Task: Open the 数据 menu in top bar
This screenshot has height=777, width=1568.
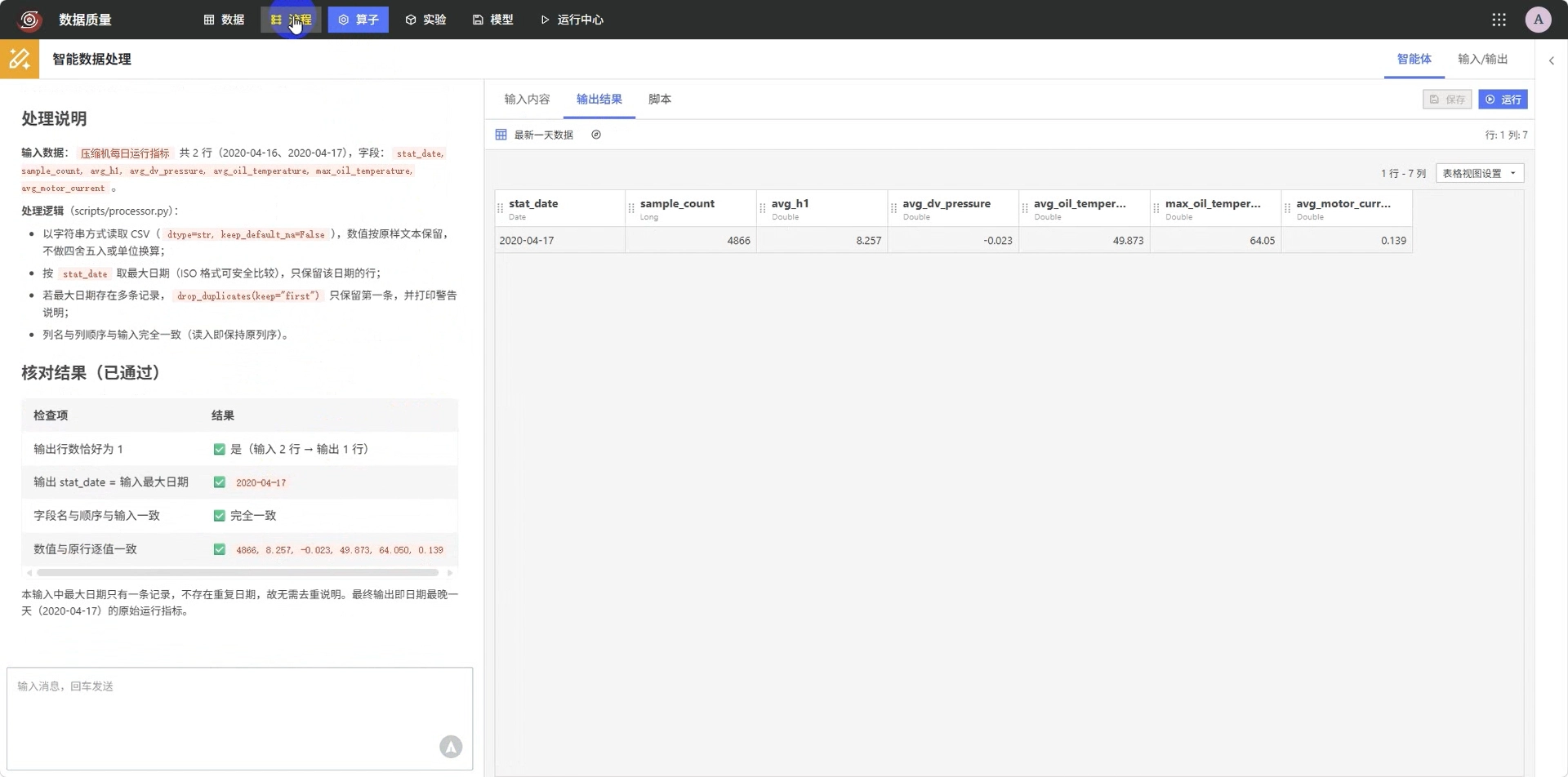Action: (224, 20)
